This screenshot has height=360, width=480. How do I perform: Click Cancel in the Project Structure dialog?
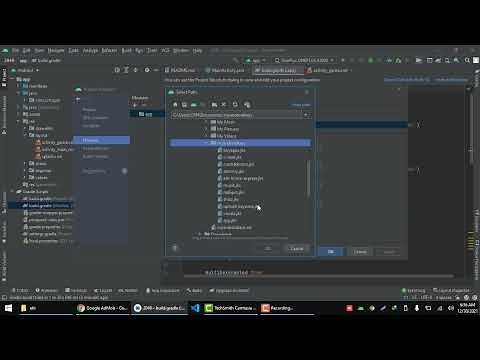(x=360, y=252)
